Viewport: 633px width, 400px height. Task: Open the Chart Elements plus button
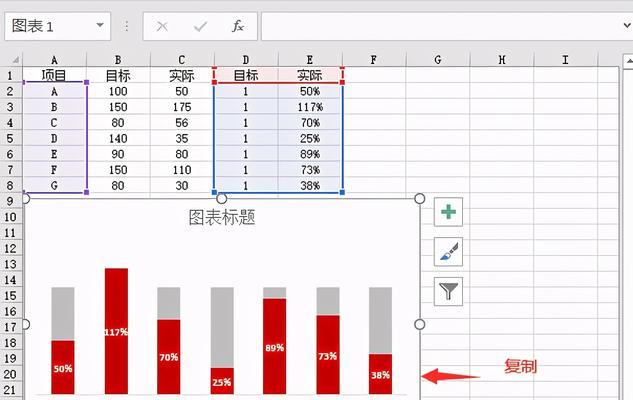[x=448, y=212]
